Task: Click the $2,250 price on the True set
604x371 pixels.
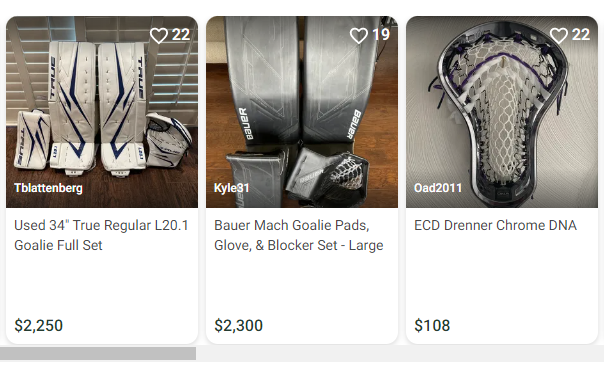Action: coord(39,326)
